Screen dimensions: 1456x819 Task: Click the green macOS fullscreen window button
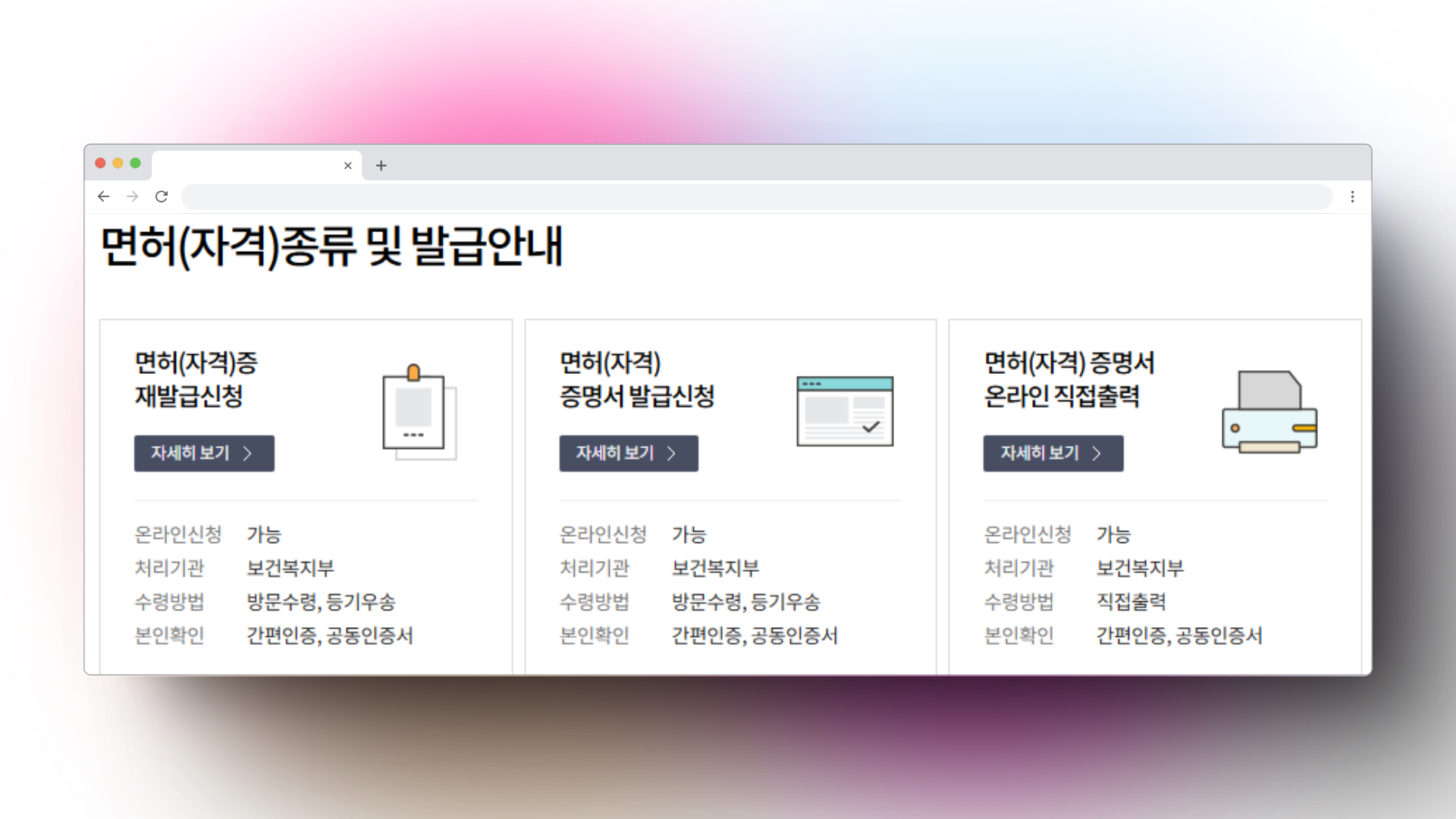[x=135, y=163]
